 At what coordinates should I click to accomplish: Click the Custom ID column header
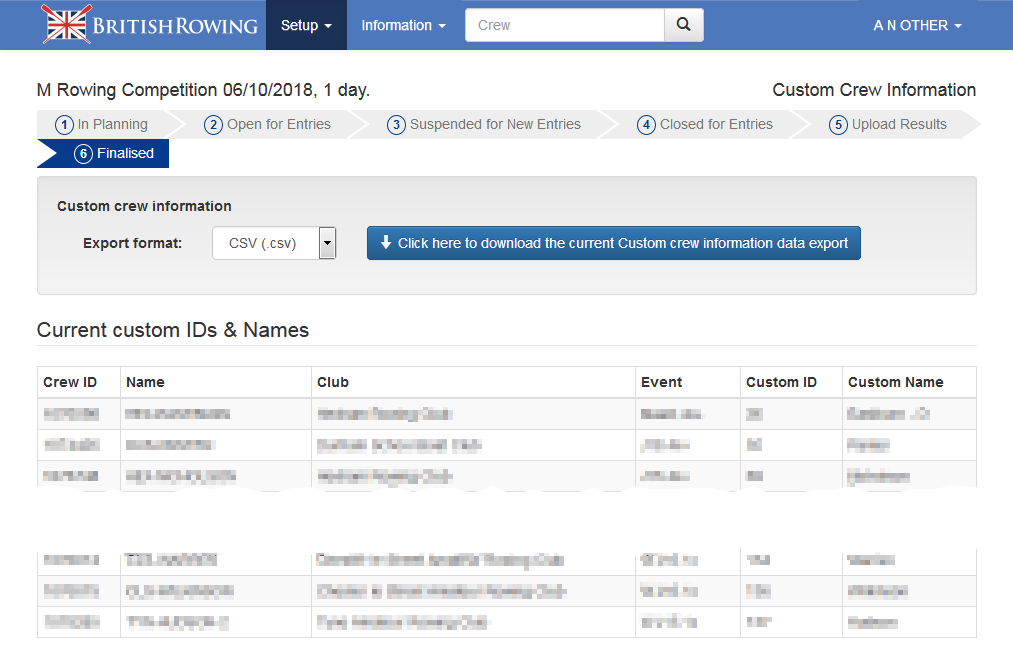[x=781, y=382]
